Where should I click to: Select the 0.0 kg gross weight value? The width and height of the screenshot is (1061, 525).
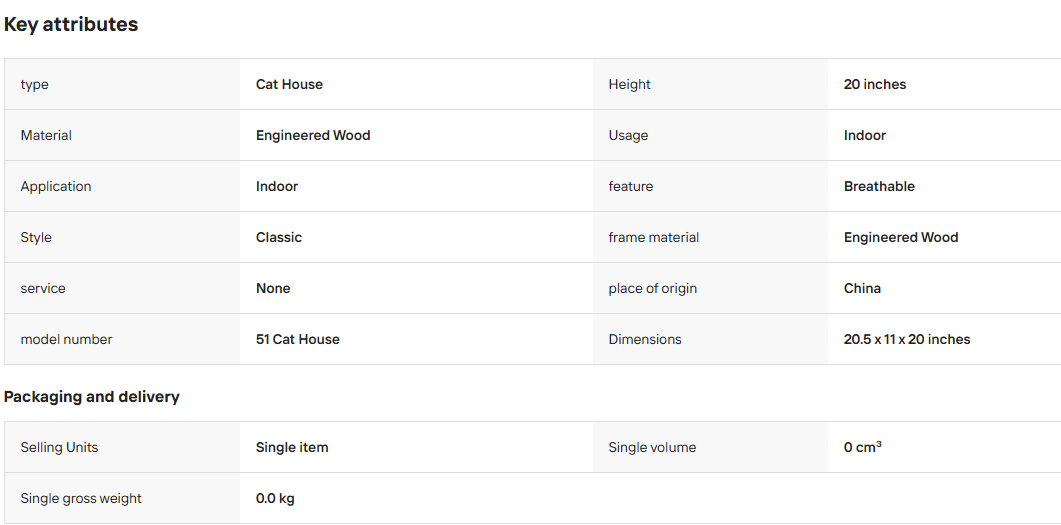(275, 499)
